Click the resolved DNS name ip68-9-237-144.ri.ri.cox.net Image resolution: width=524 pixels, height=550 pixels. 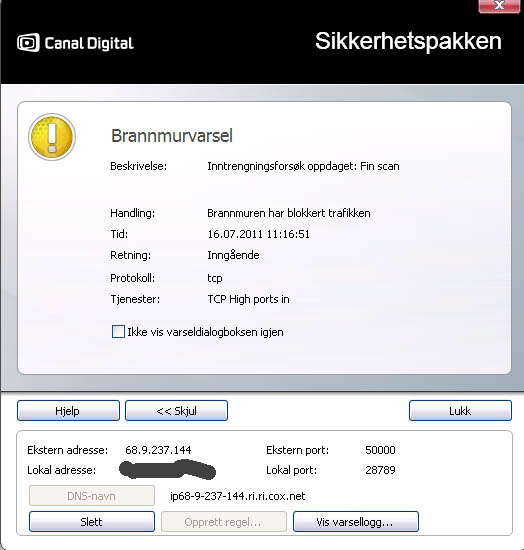(x=237, y=496)
